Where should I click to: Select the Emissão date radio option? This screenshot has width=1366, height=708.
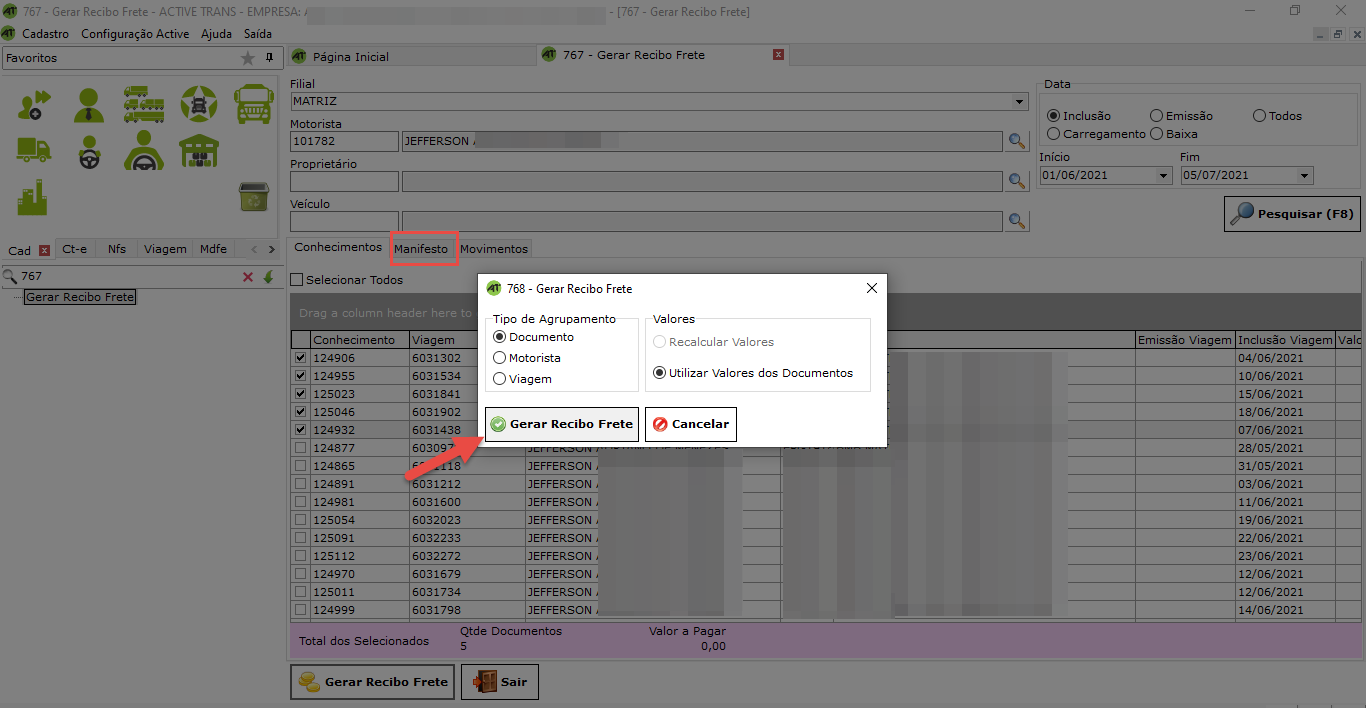pyautogui.click(x=1156, y=116)
